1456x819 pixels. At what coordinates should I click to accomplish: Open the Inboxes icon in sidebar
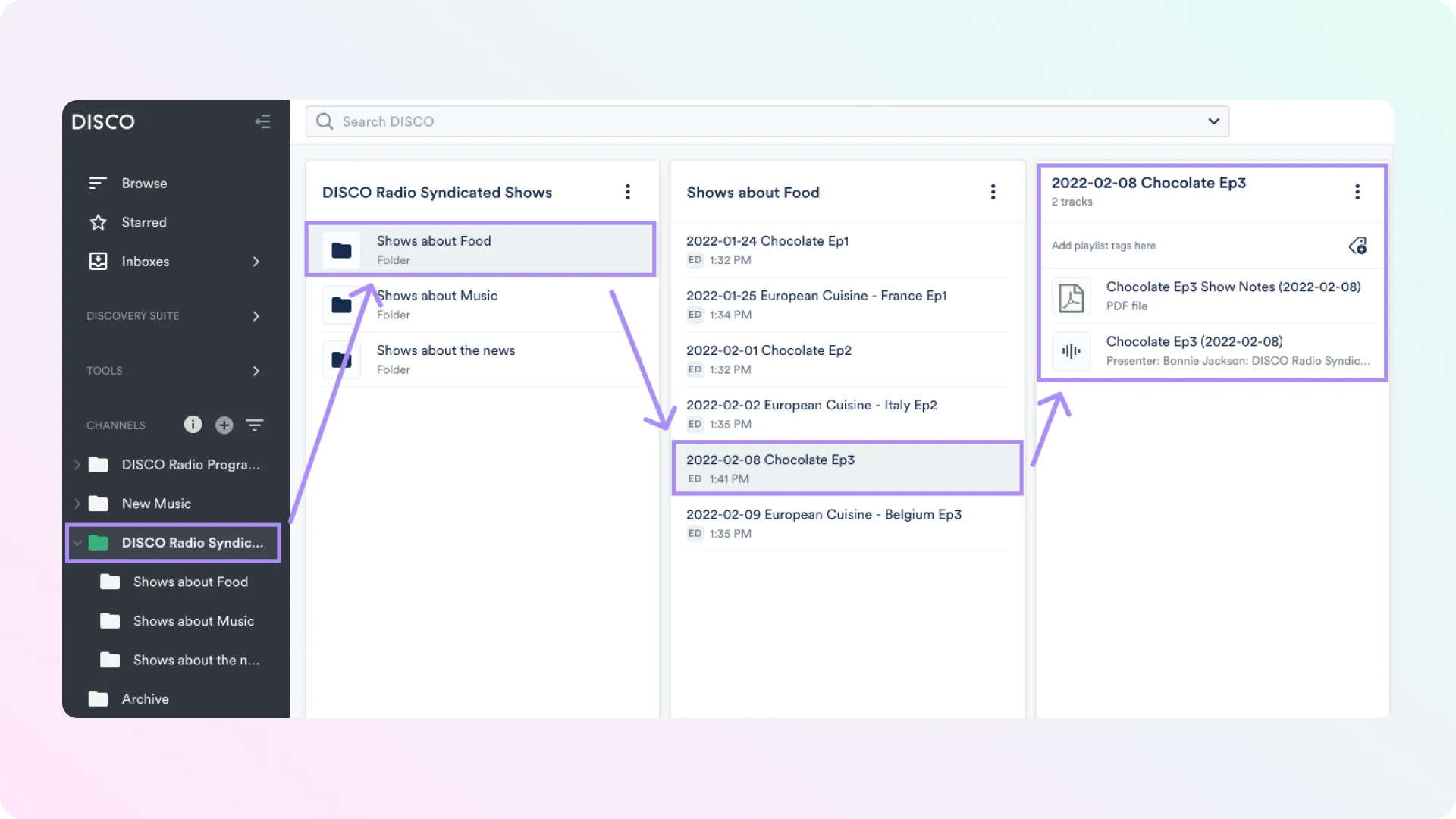(x=99, y=261)
